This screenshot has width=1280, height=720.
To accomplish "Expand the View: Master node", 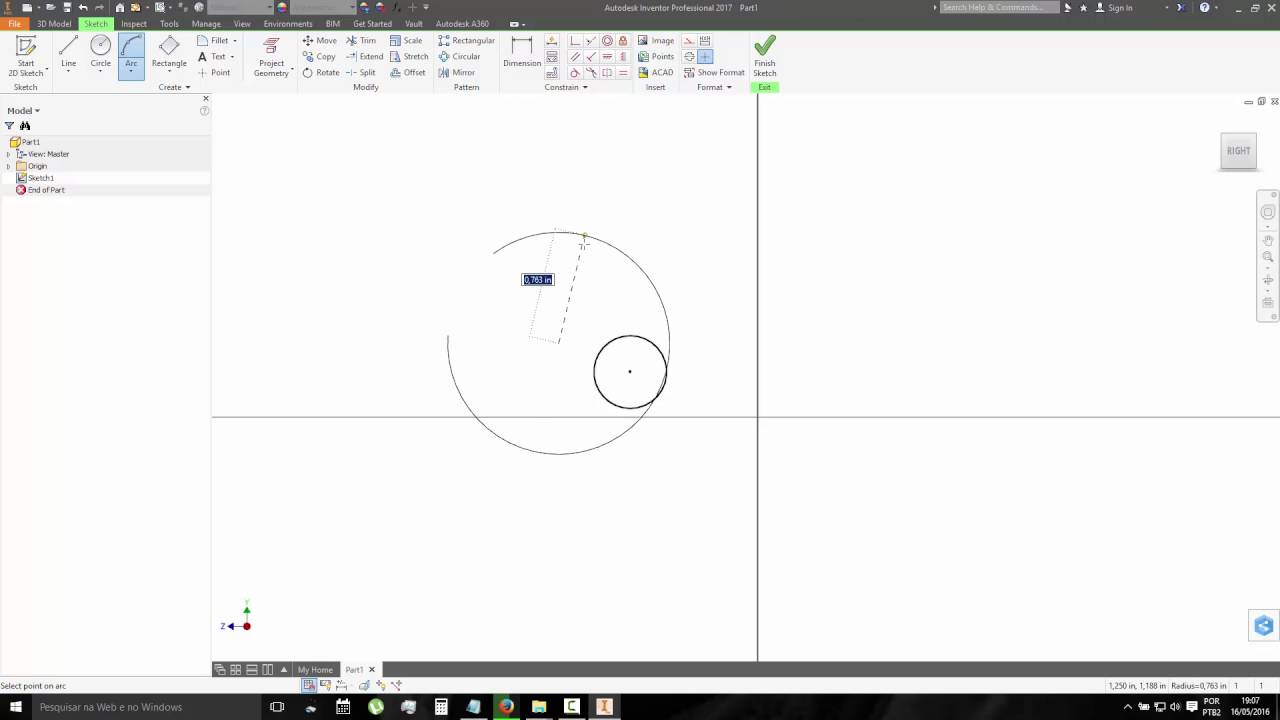I will click(x=9, y=154).
